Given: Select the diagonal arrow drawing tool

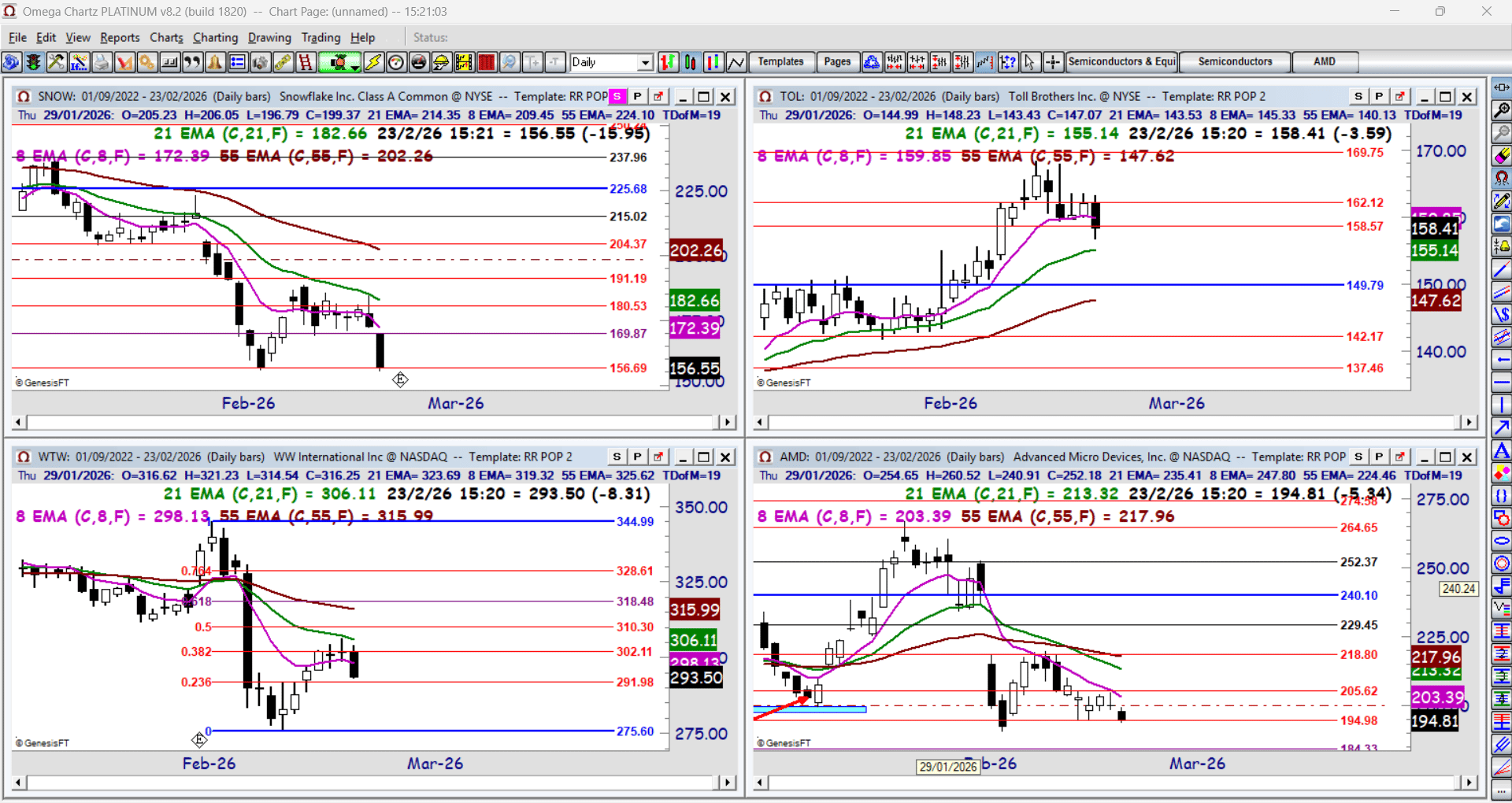Looking at the screenshot, I should pyautogui.click(x=1502, y=427).
